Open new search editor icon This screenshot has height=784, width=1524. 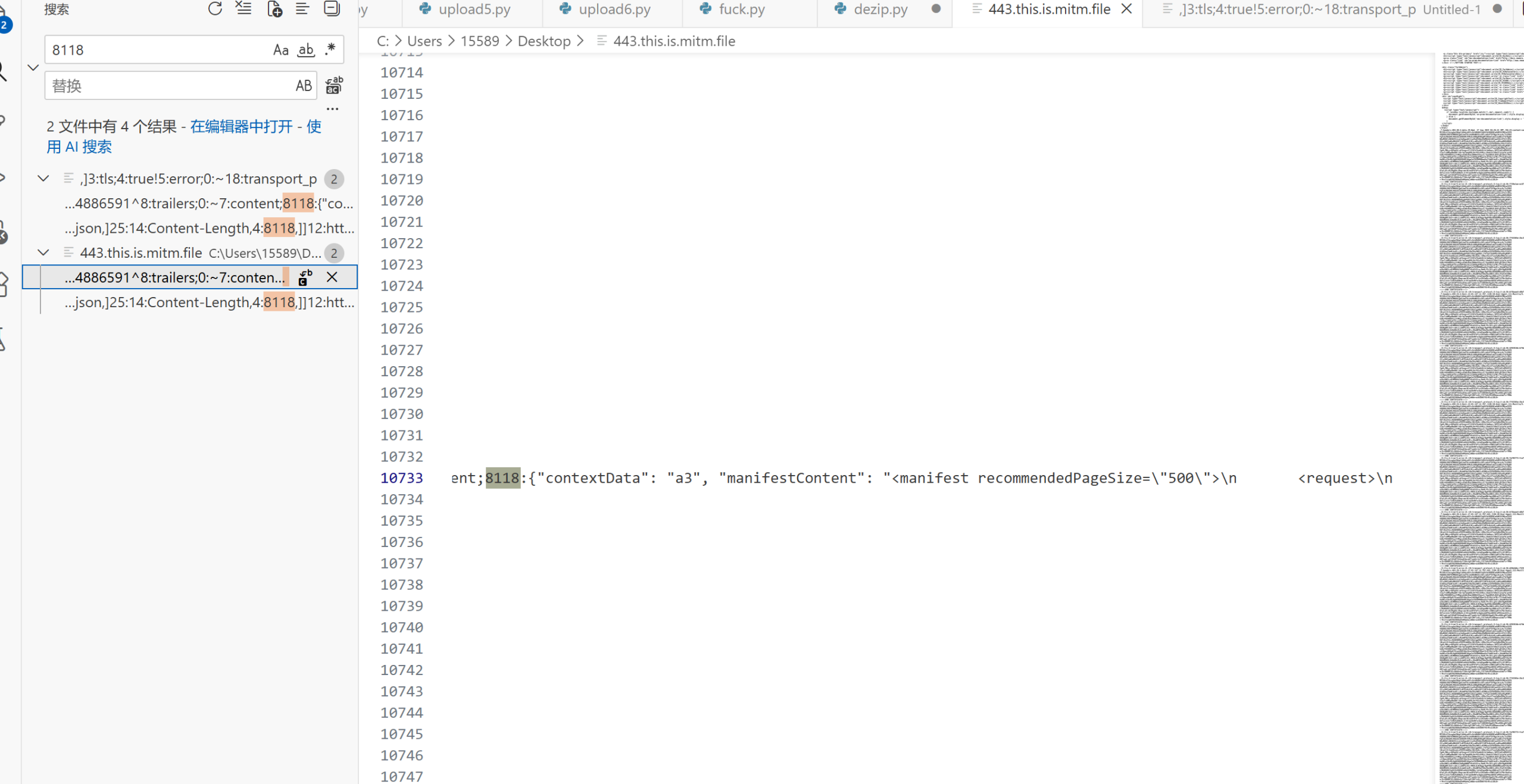[x=274, y=9]
